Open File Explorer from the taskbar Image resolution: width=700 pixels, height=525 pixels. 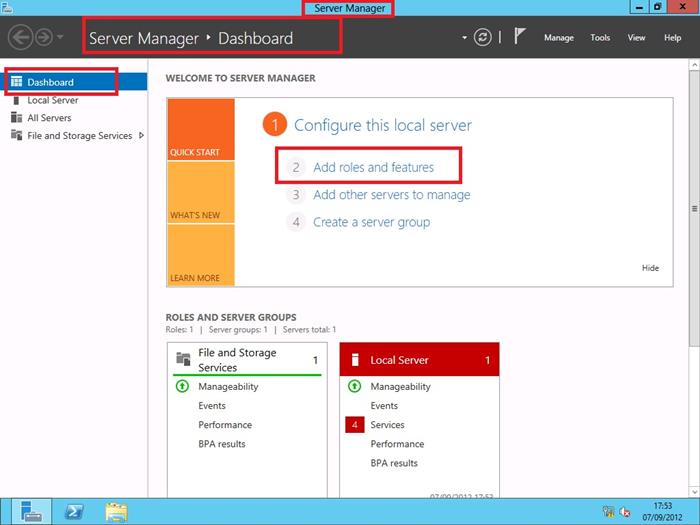pyautogui.click(x=117, y=512)
